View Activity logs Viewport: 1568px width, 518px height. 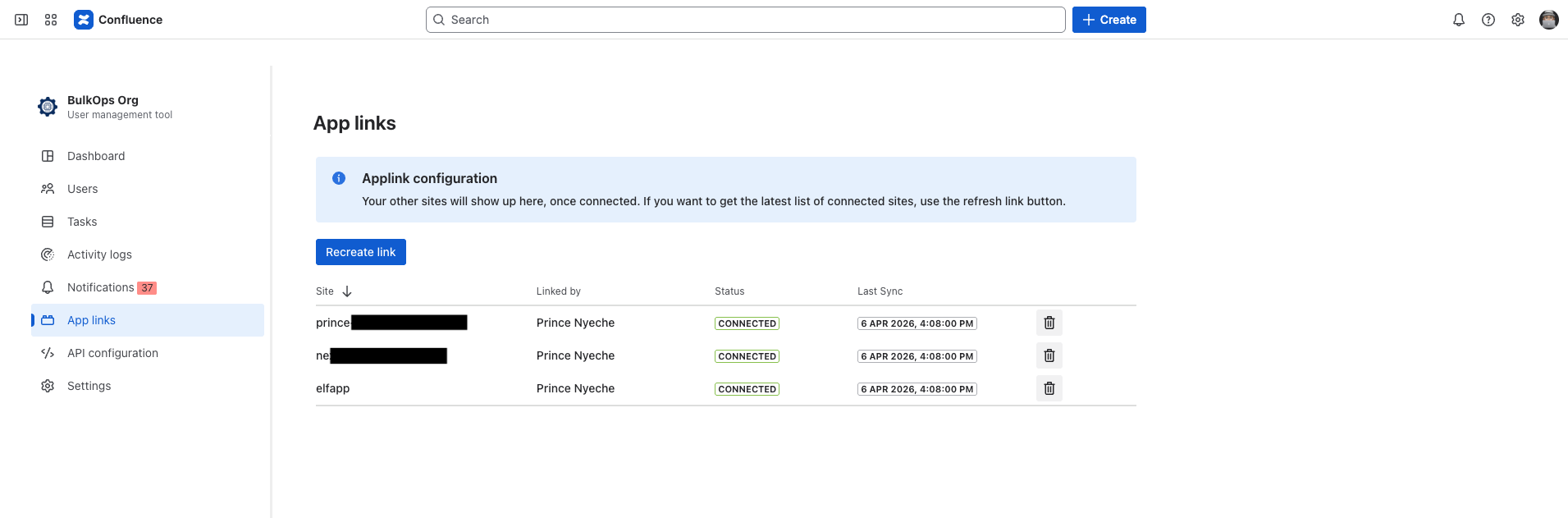pyautogui.click(x=148, y=254)
